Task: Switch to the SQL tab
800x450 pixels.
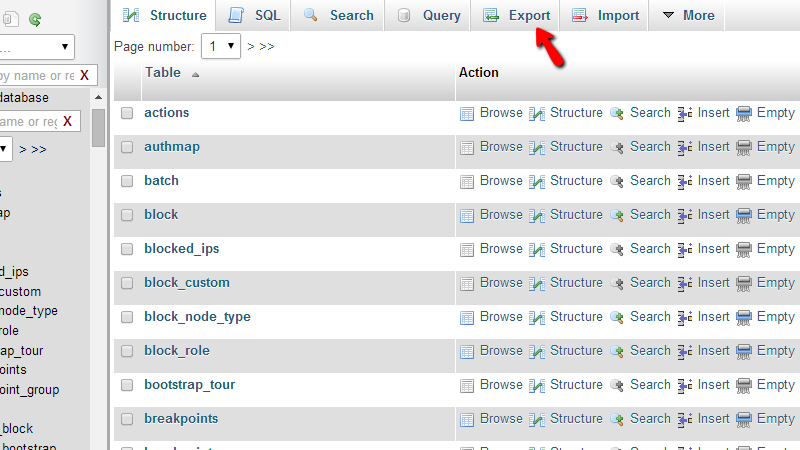Action: point(254,15)
